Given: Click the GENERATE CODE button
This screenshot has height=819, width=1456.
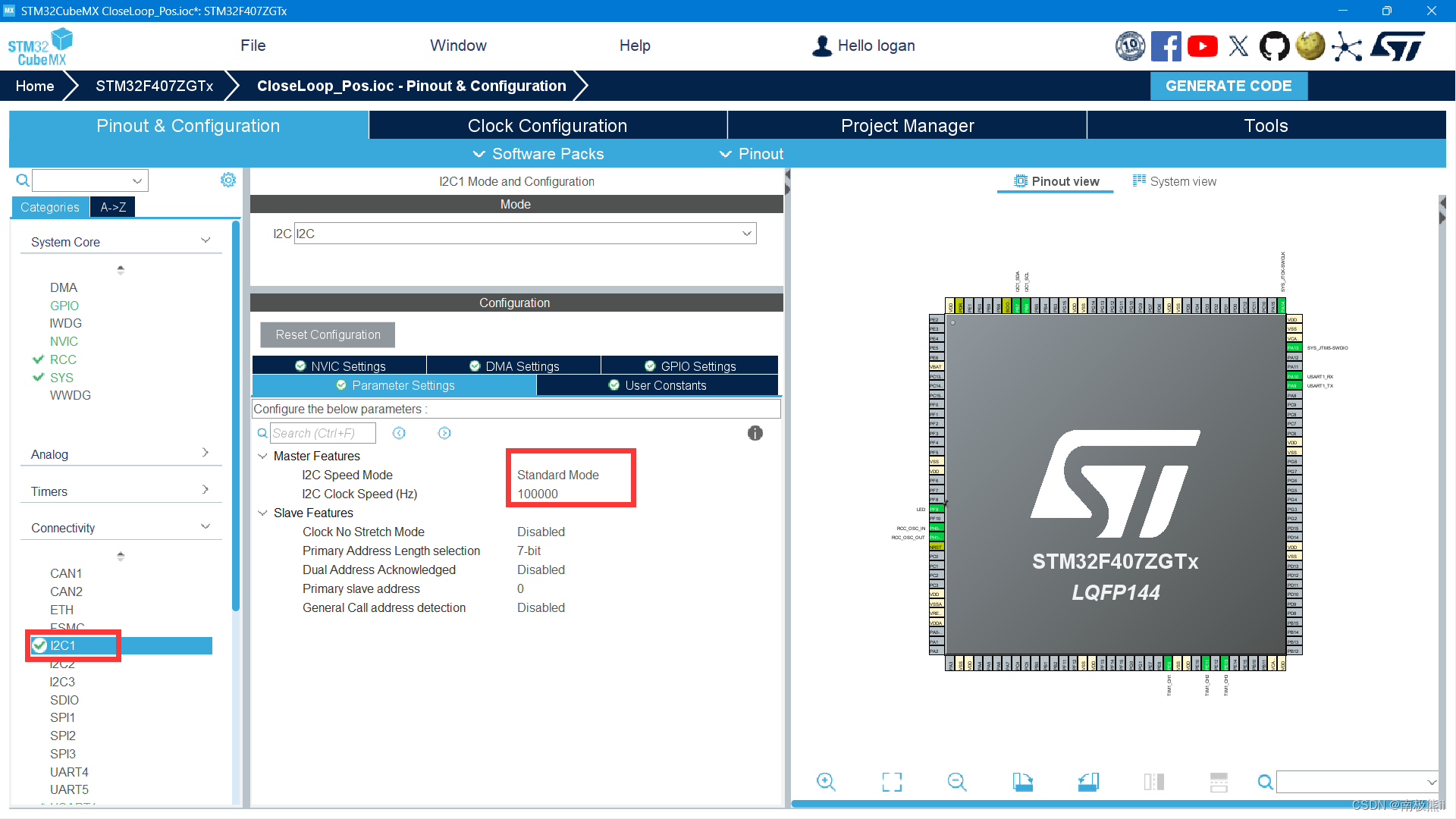Looking at the screenshot, I should point(1228,86).
